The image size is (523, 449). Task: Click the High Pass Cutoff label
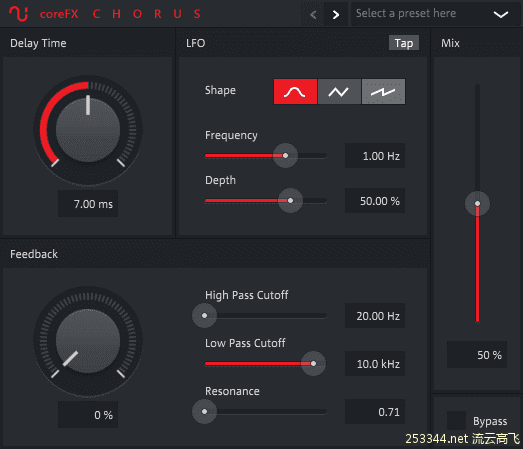(246, 295)
